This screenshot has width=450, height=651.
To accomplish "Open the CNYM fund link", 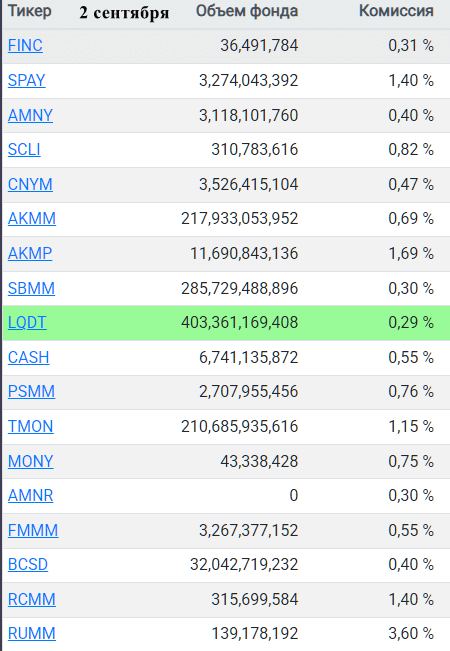I will pos(30,184).
